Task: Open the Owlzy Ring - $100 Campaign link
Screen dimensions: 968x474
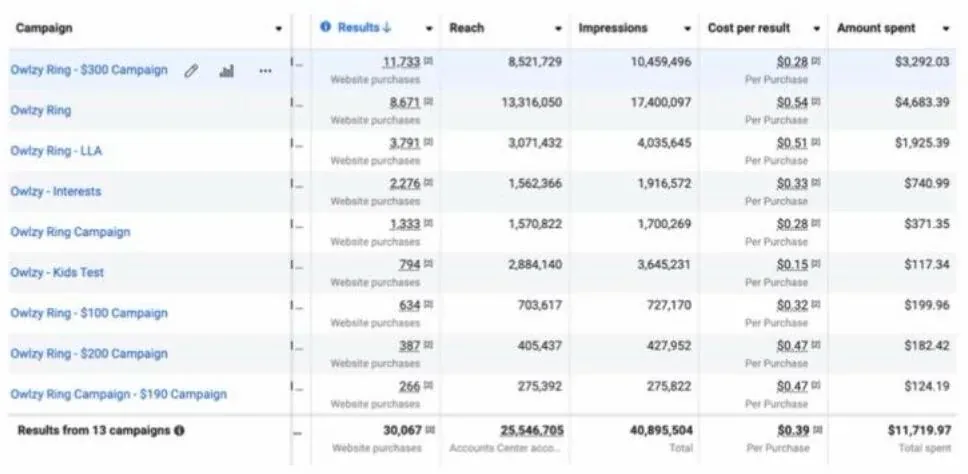Action: tap(89, 313)
